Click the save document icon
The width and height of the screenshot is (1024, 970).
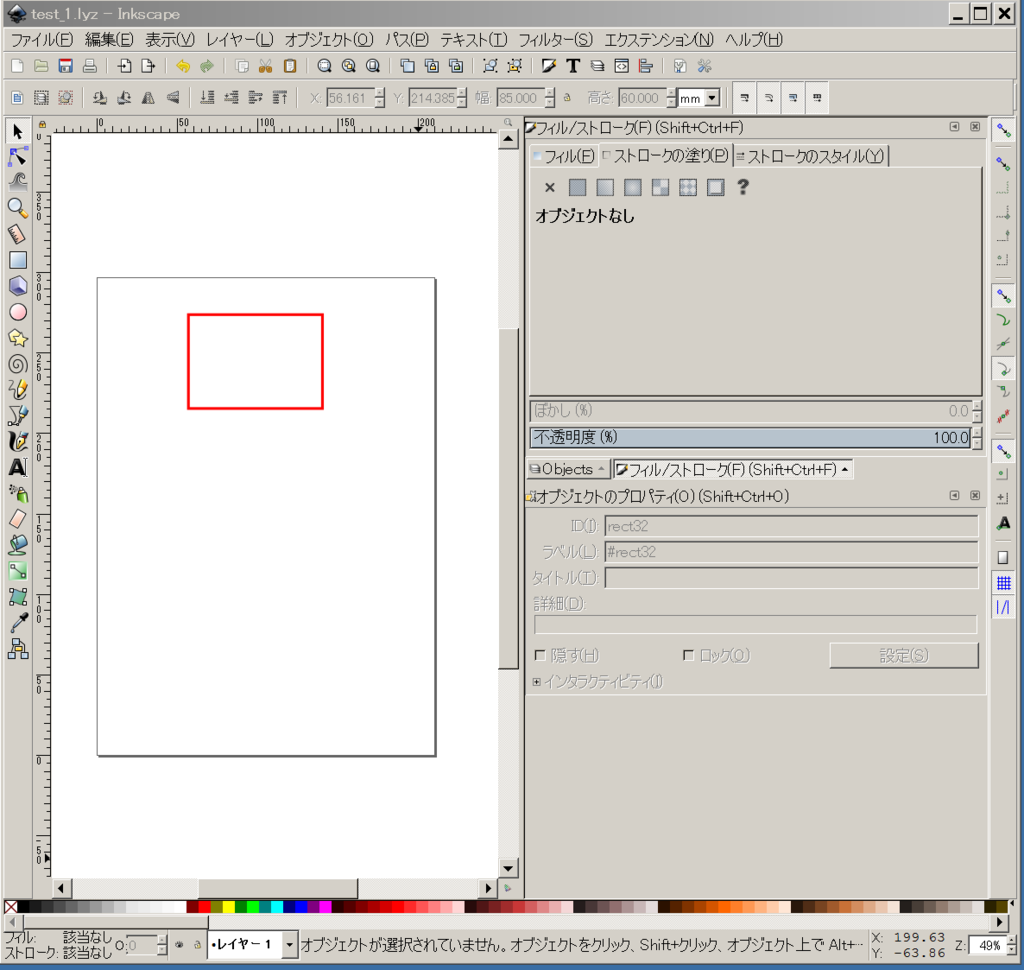tap(65, 66)
